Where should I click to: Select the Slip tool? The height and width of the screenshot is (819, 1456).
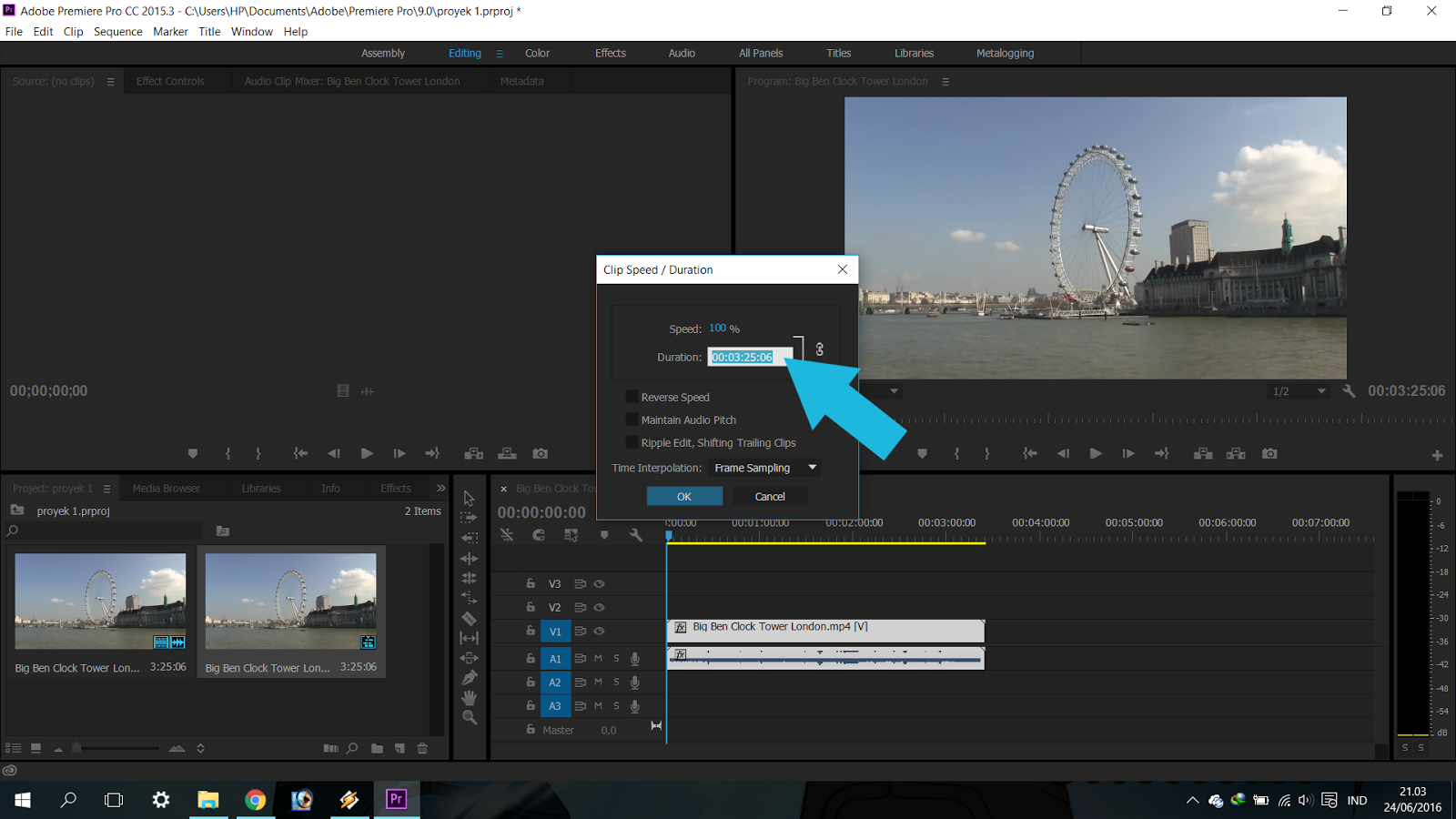point(469,638)
